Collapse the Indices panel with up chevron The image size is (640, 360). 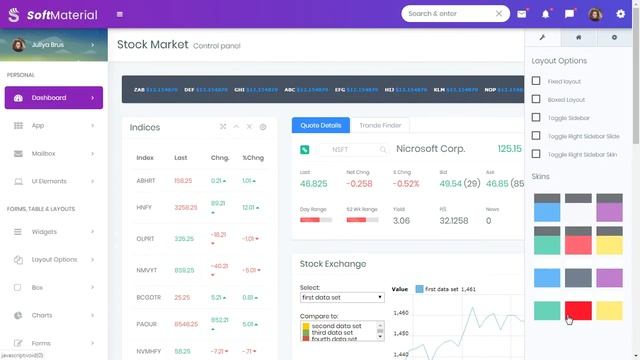[236, 127]
